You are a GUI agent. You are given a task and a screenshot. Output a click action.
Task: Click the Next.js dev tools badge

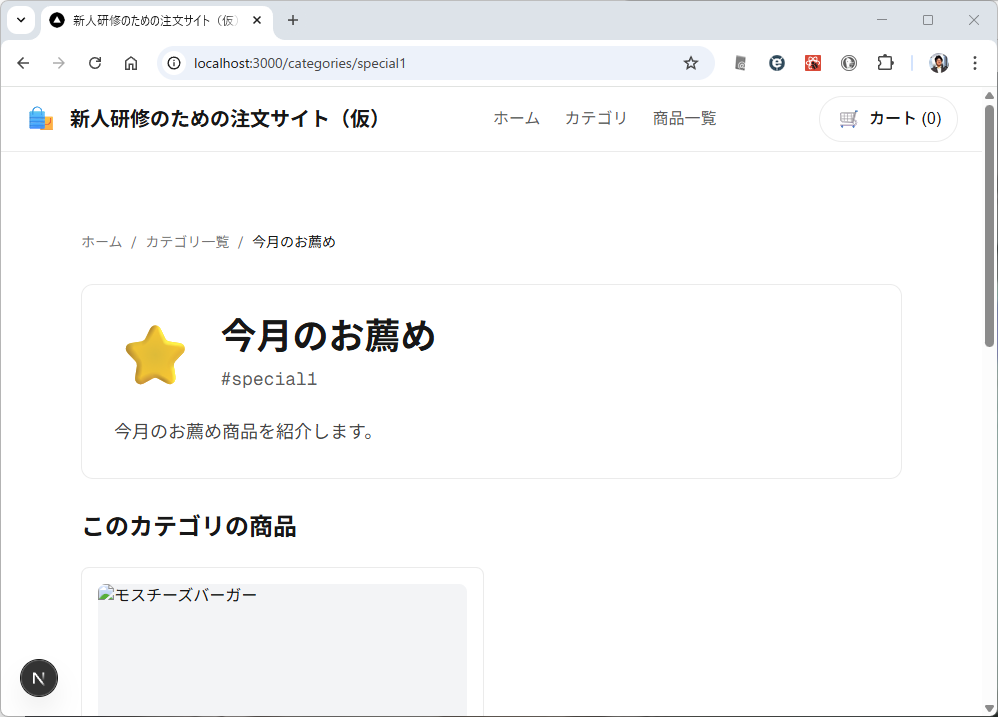[x=39, y=677]
